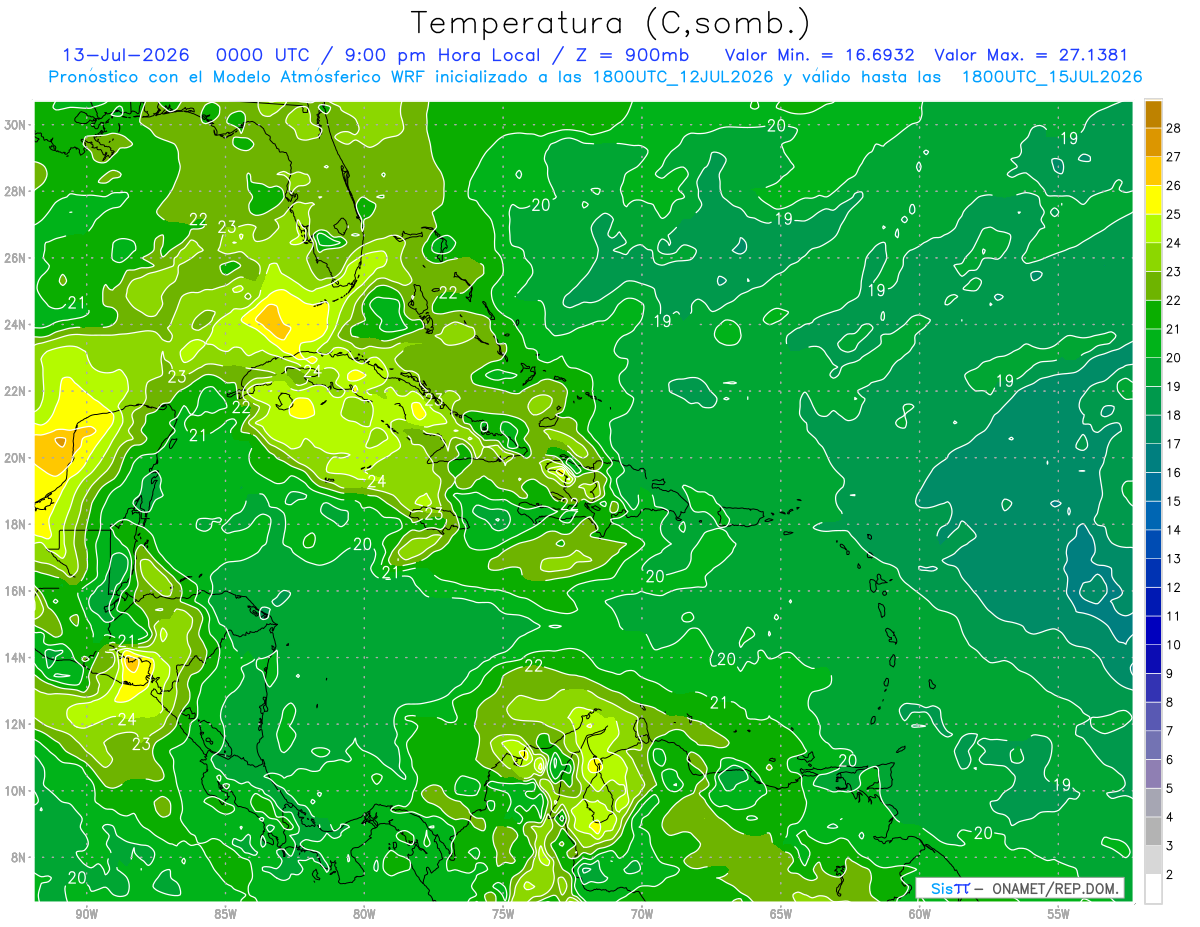1200x927 pixels.
Task: Click the number 15 on the color scale
Action: [1174, 501]
